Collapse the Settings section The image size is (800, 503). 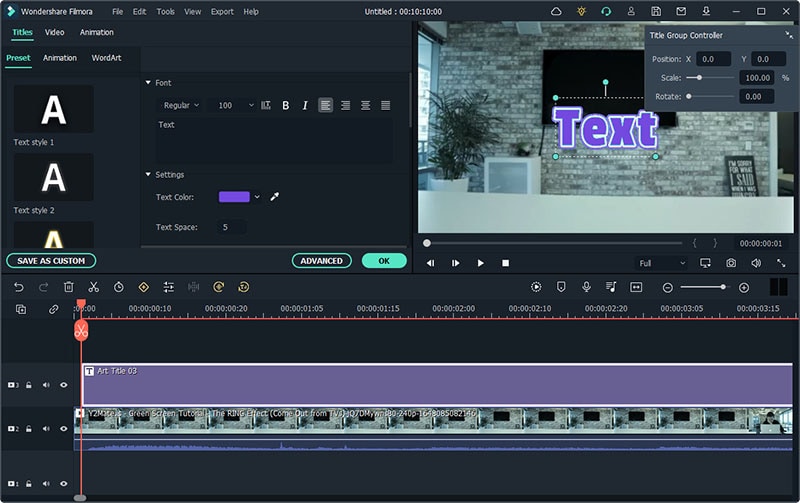coord(149,175)
